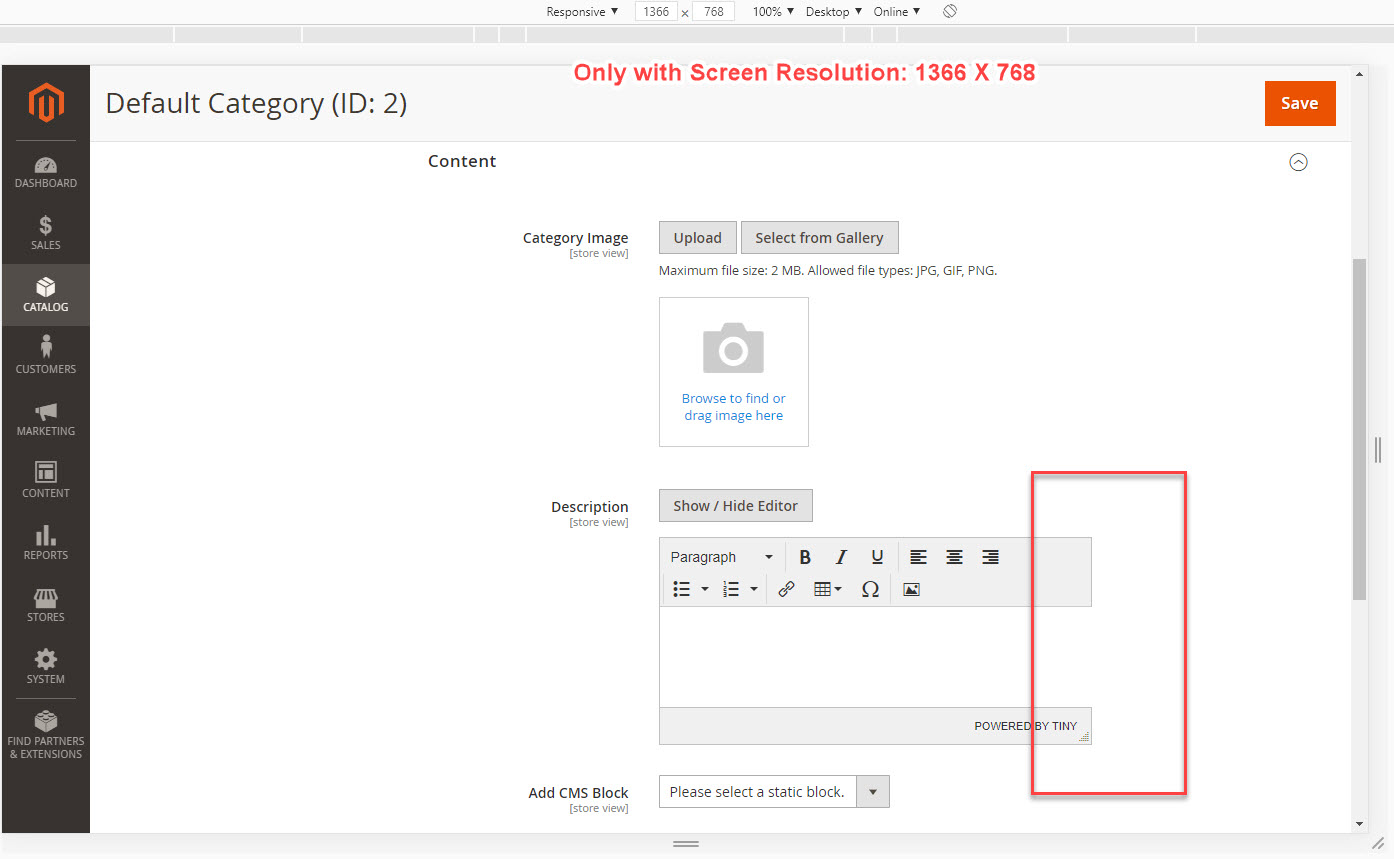Open the table insert menu
Viewport: 1394px width, 859px height.
[827, 589]
